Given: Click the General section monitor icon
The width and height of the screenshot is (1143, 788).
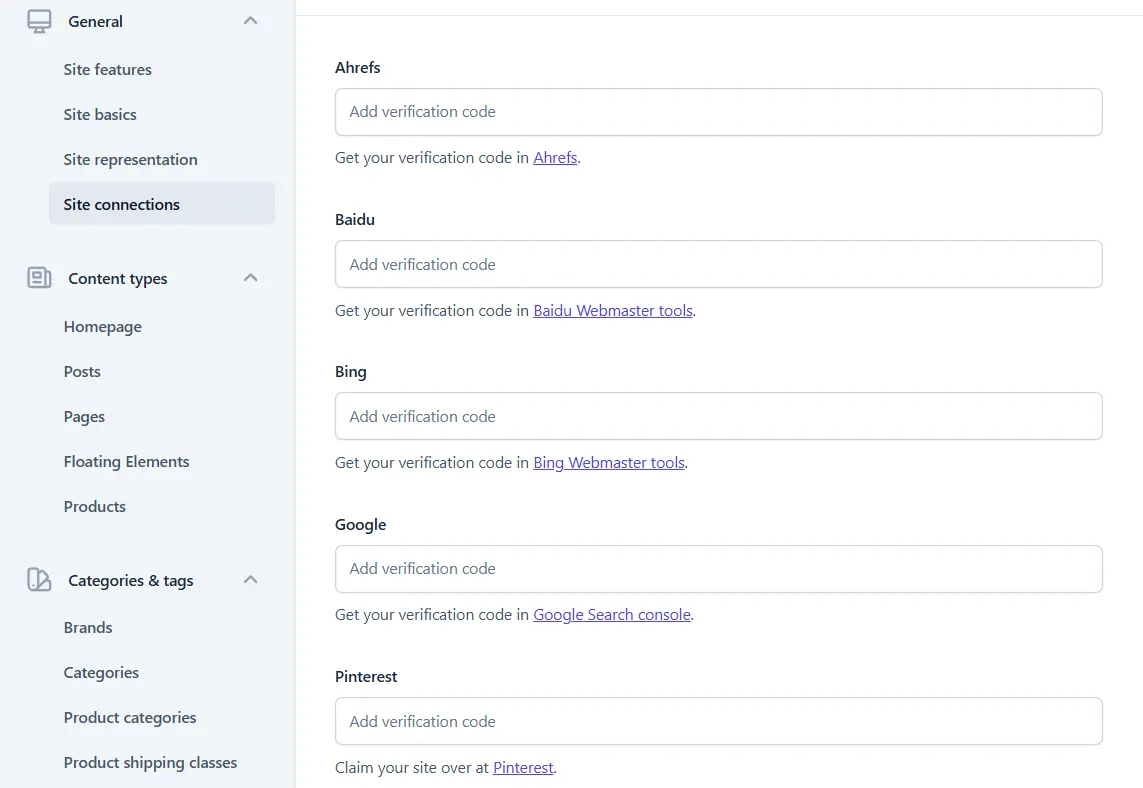Looking at the screenshot, I should [38, 20].
